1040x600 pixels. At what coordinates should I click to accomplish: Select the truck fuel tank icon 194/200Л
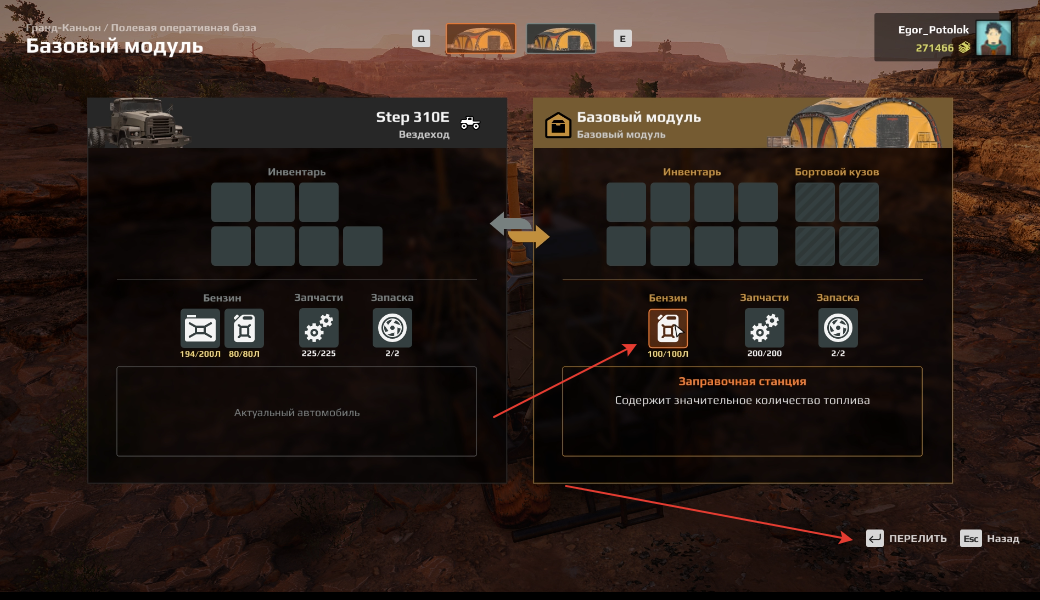[x=200, y=328]
